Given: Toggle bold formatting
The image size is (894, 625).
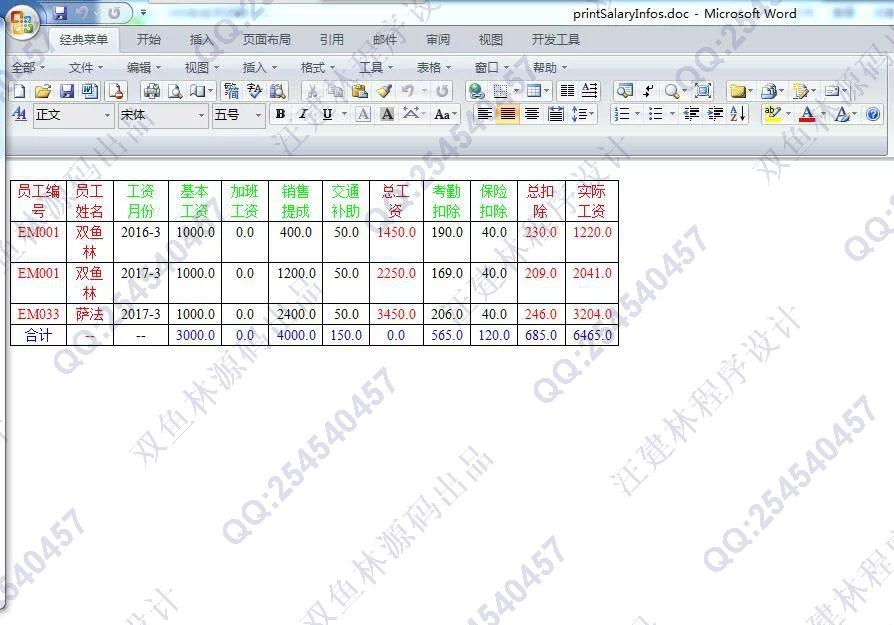Looking at the screenshot, I should [x=280, y=114].
